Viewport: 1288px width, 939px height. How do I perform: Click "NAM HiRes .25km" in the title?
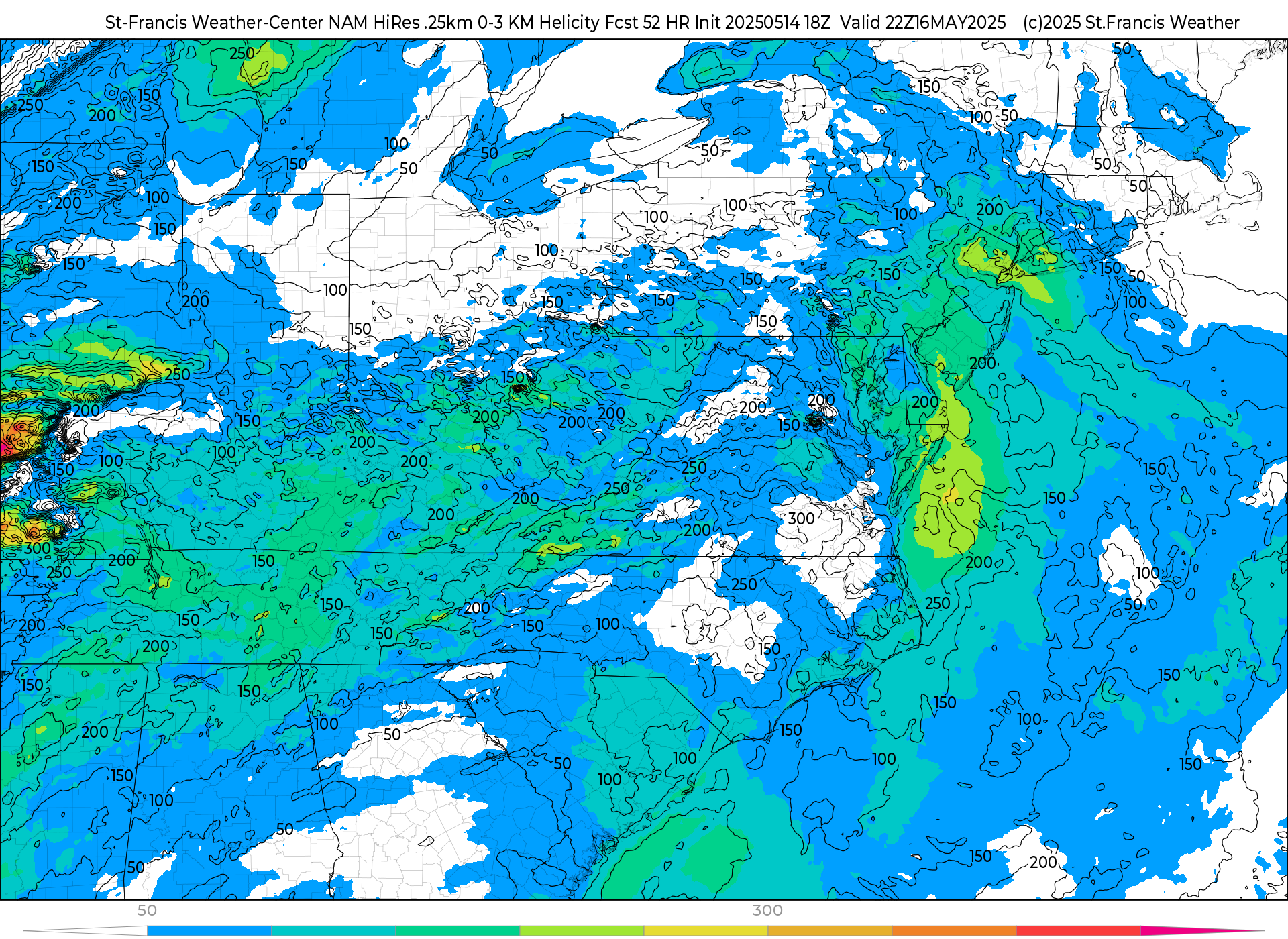point(400,23)
